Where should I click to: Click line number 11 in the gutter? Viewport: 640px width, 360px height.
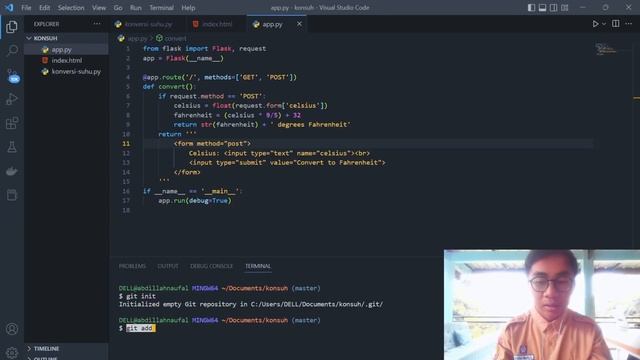126,144
